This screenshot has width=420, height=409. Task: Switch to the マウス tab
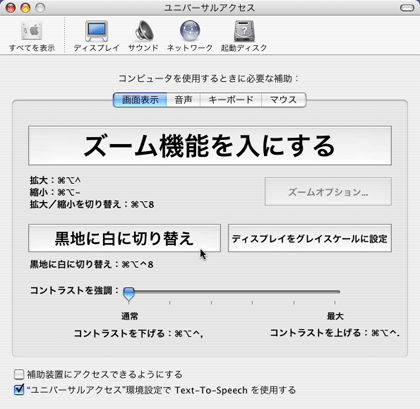[x=283, y=100]
